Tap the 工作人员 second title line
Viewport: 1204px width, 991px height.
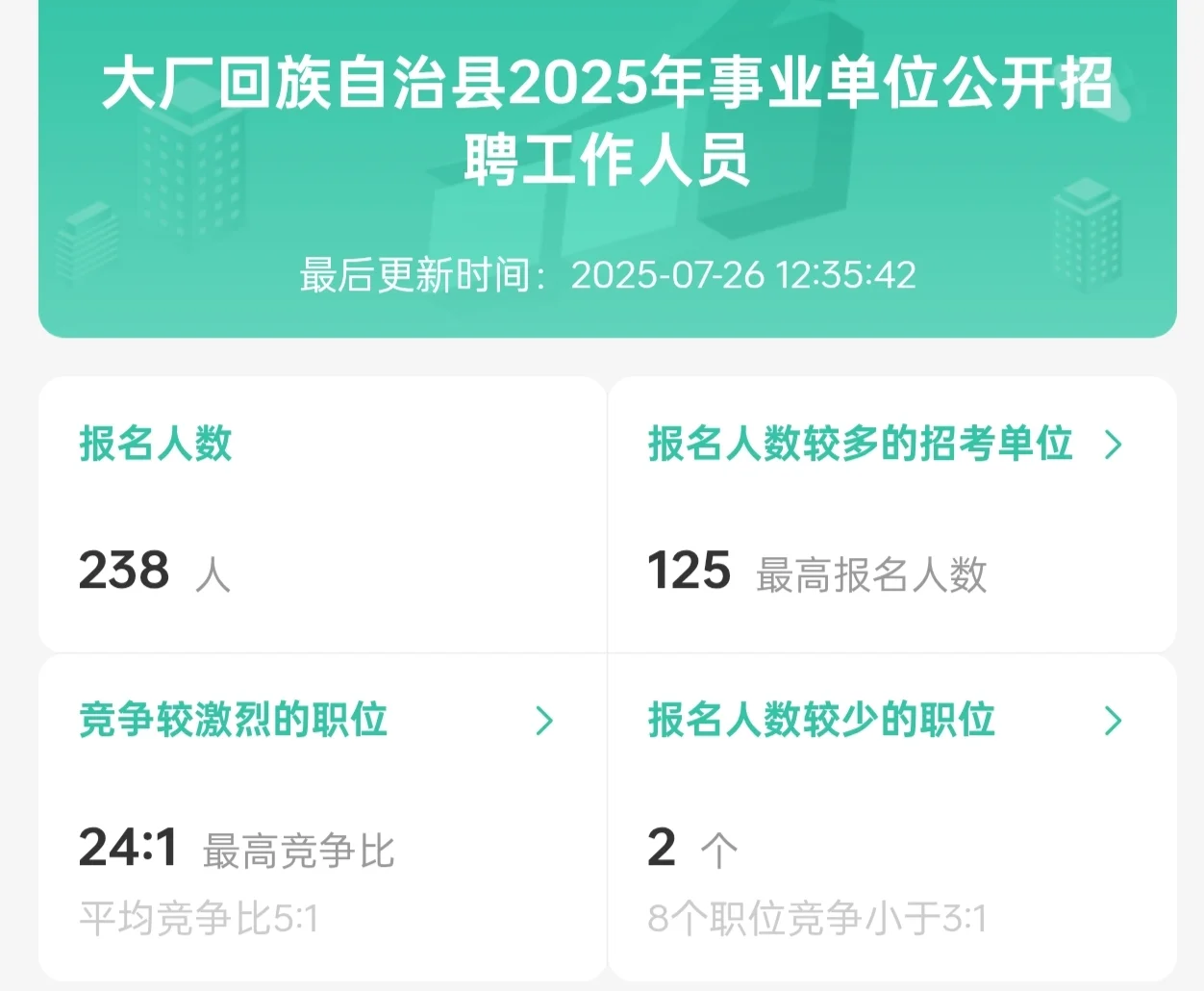click(x=636, y=160)
